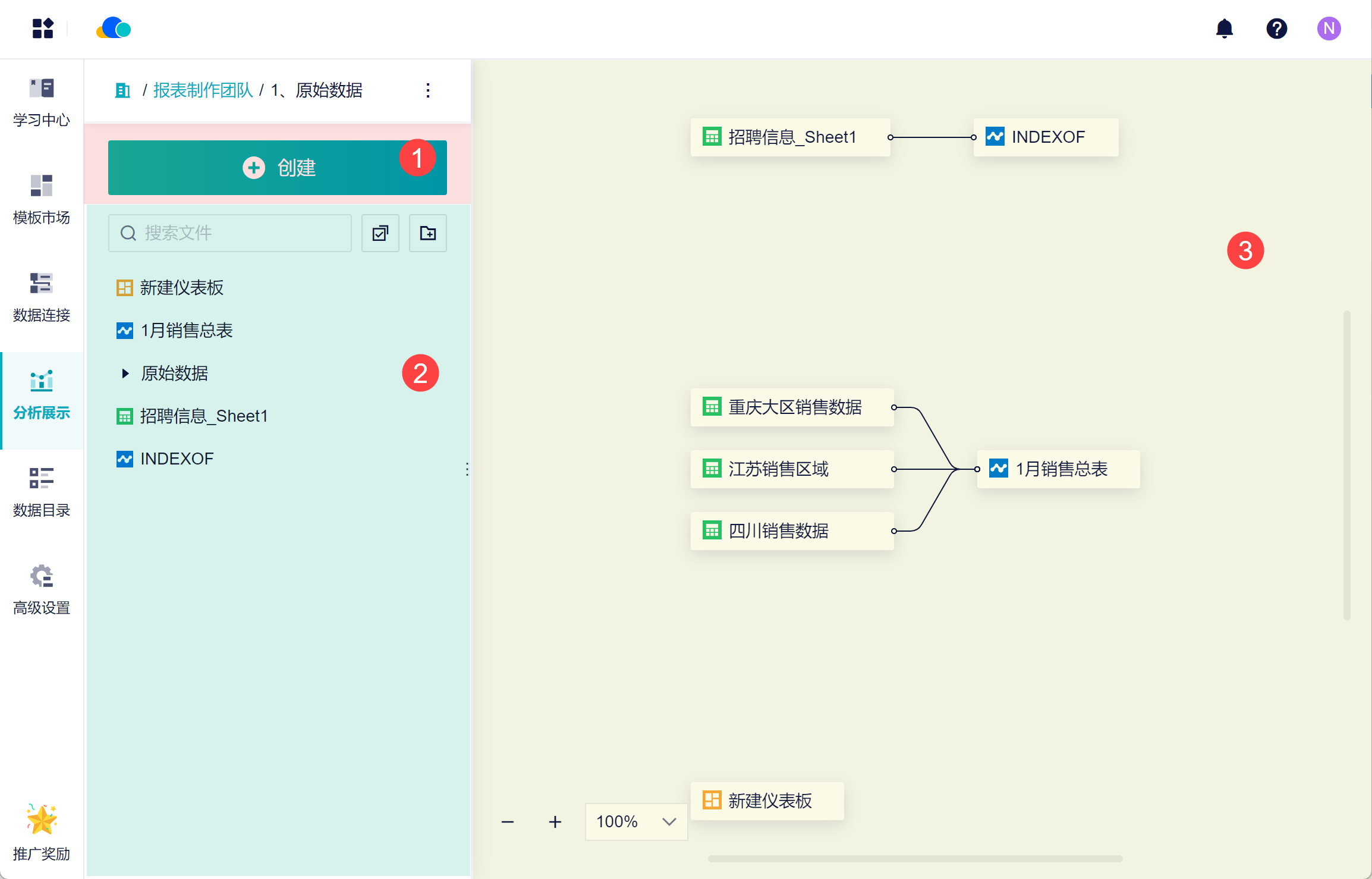1372x879 pixels.
Task: Open 数据连接 in sidebar
Action: (x=42, y=297)
